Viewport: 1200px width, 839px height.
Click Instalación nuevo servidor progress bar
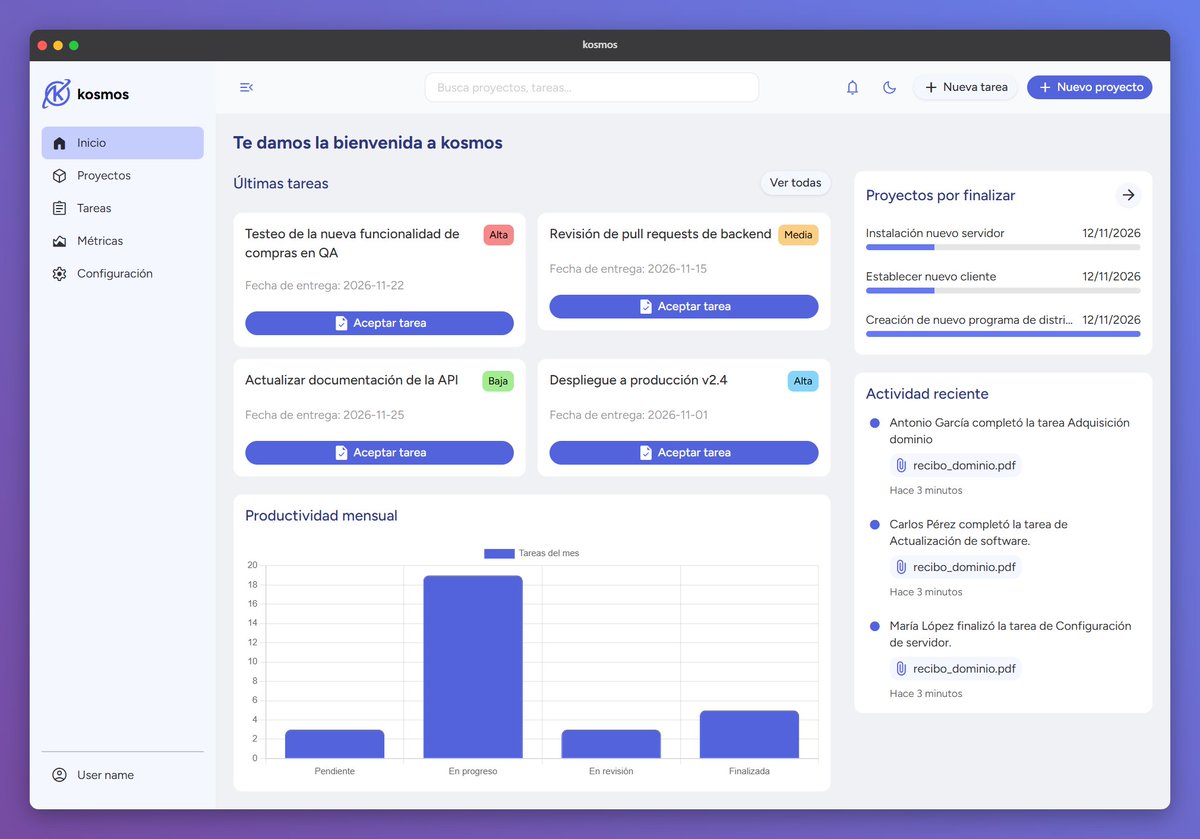(1003, 247)
